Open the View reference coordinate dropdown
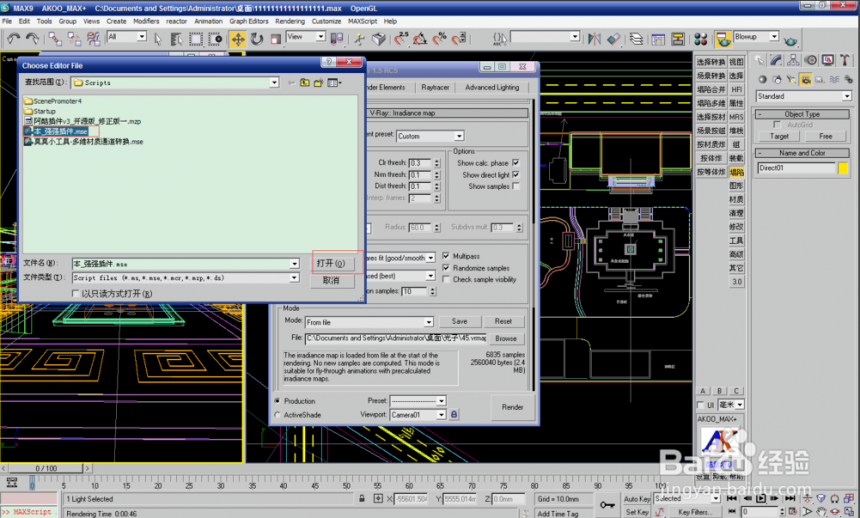The width and height of the screenshot is (860, 518). 321,36
